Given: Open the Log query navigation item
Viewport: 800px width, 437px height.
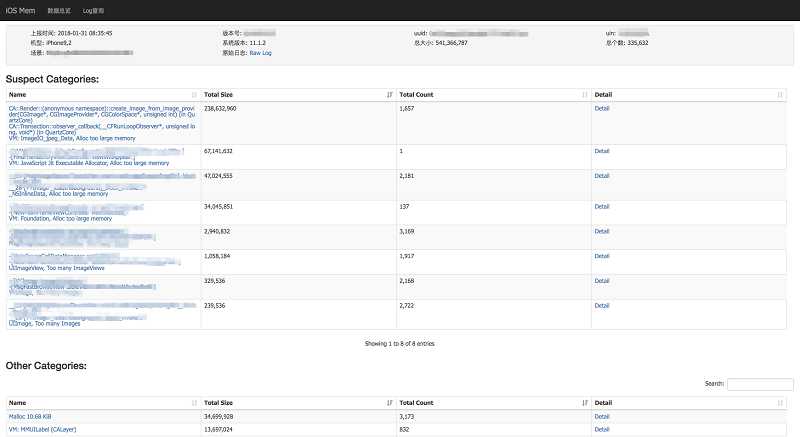Looking at the screenshot, I should click(x=93, y=11).
